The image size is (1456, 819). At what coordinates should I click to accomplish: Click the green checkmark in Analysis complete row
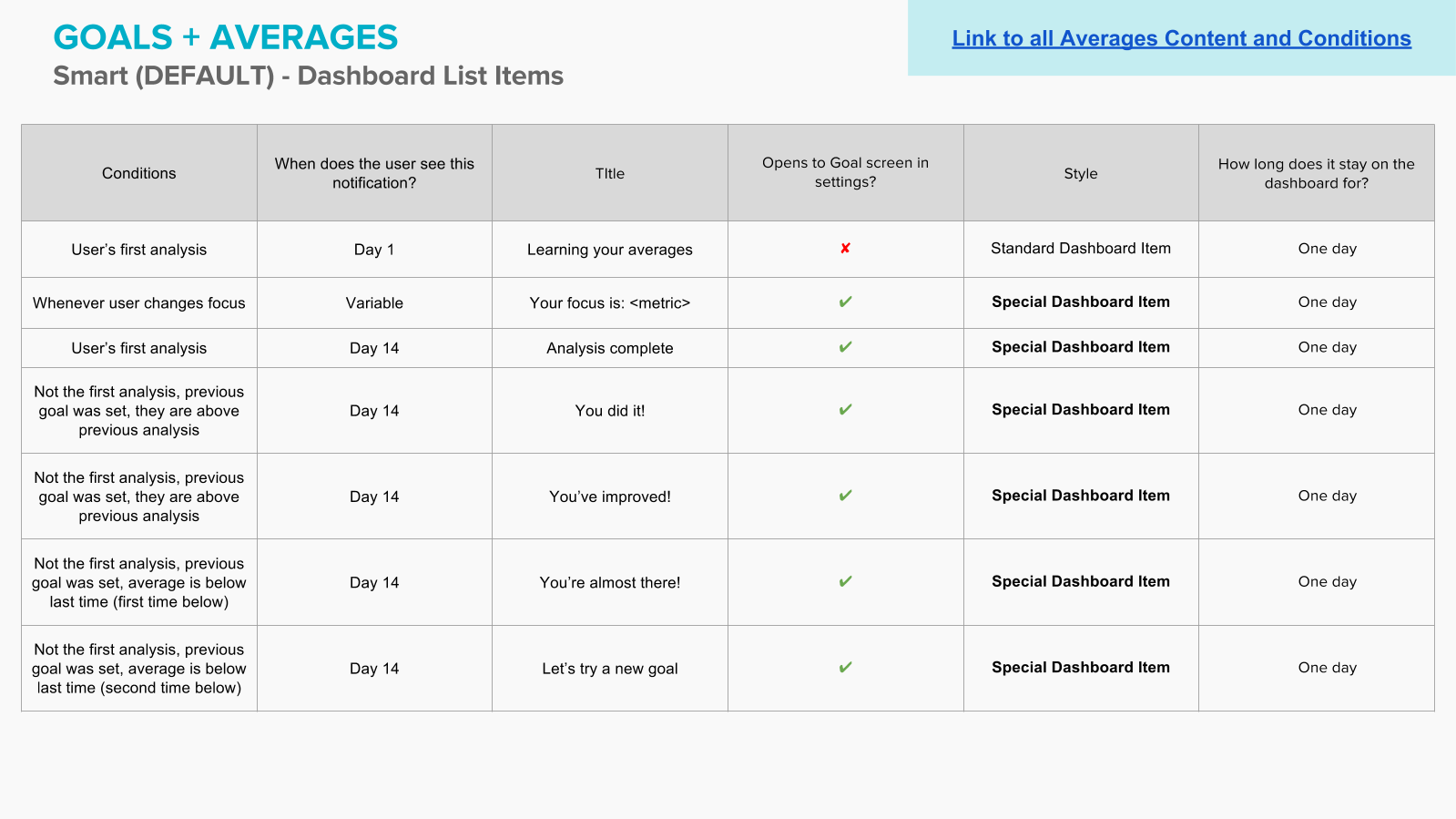tap(845, 347)
